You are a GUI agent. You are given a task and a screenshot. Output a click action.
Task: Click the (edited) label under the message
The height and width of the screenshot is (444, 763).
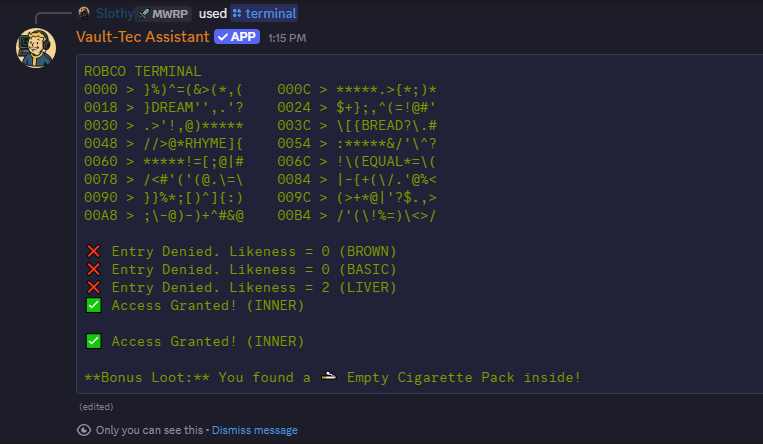[96, 407]
